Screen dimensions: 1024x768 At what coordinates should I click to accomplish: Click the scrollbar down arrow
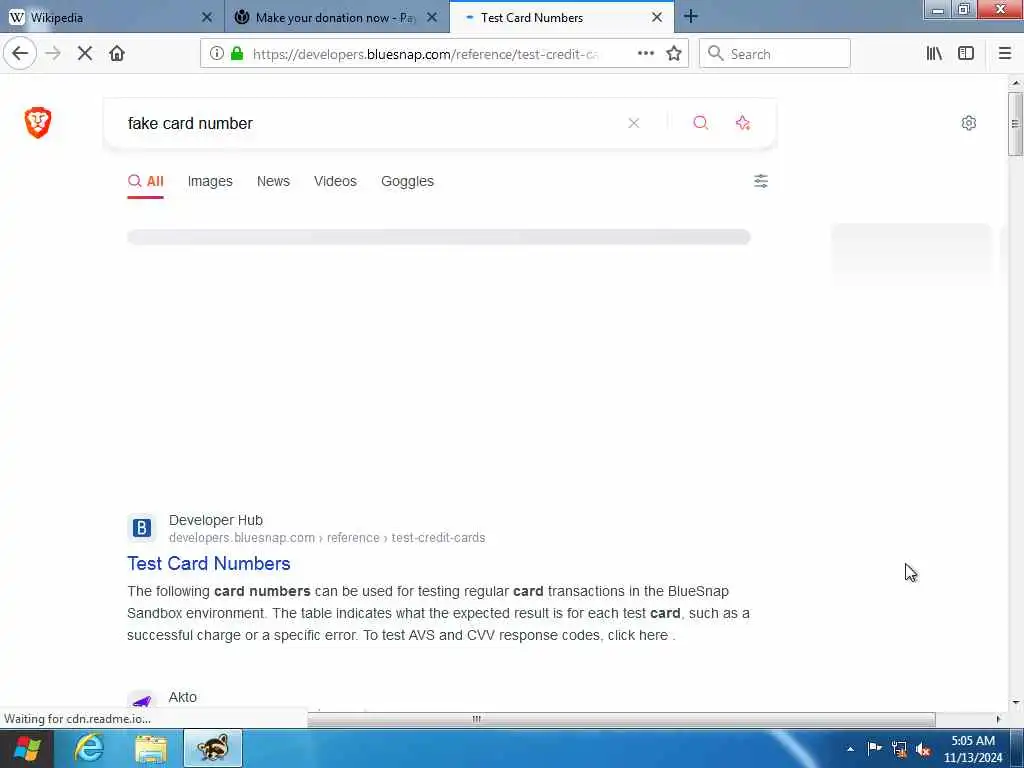point(1016,703)
